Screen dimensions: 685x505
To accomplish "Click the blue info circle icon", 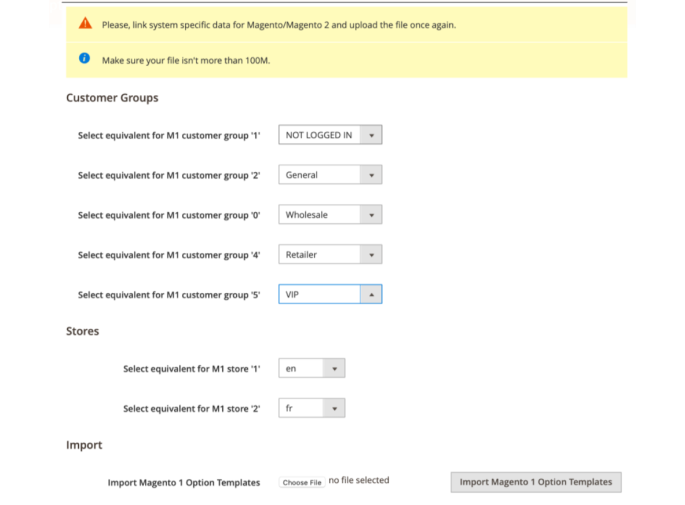I will [x=85, y=59].
